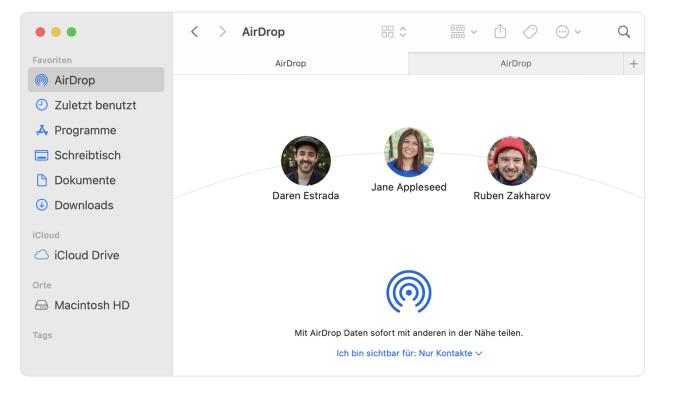This screenshot has height=404, width=680.
Task: Click the iCloud Drive cloud icon
Action: (42, 255)
